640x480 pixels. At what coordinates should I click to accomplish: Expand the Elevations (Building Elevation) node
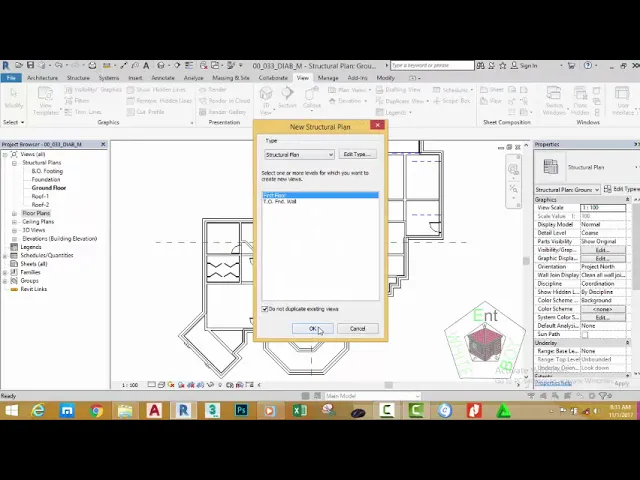14,239
